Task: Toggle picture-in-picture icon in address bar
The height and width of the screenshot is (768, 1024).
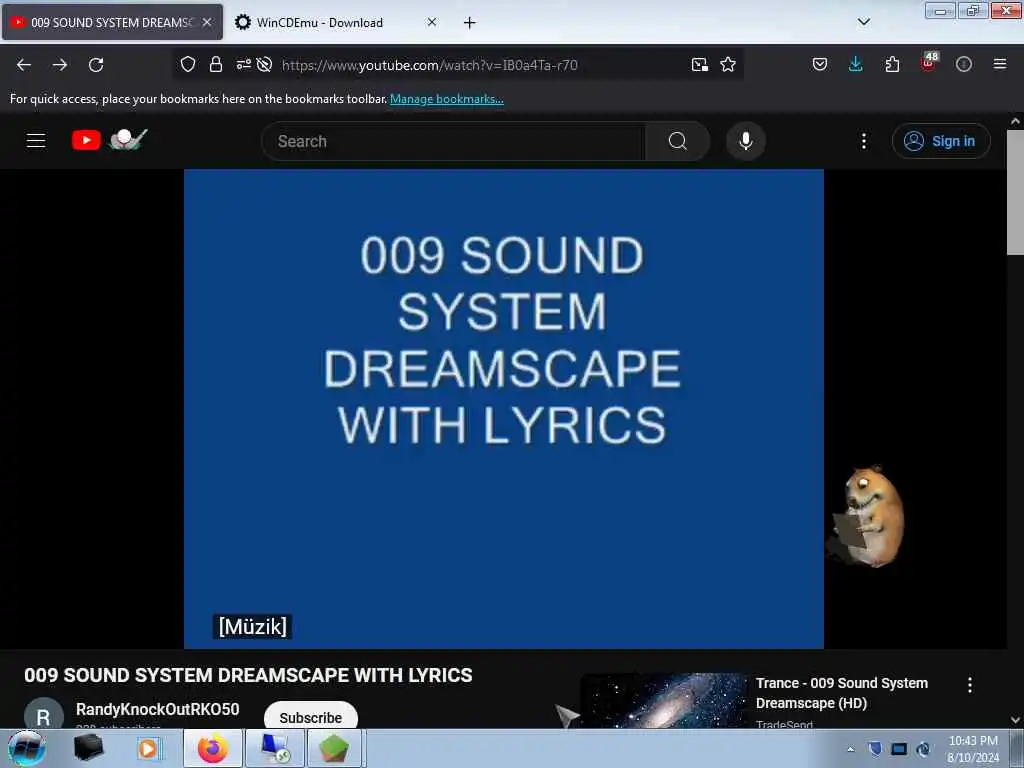Action: (699, 64)
